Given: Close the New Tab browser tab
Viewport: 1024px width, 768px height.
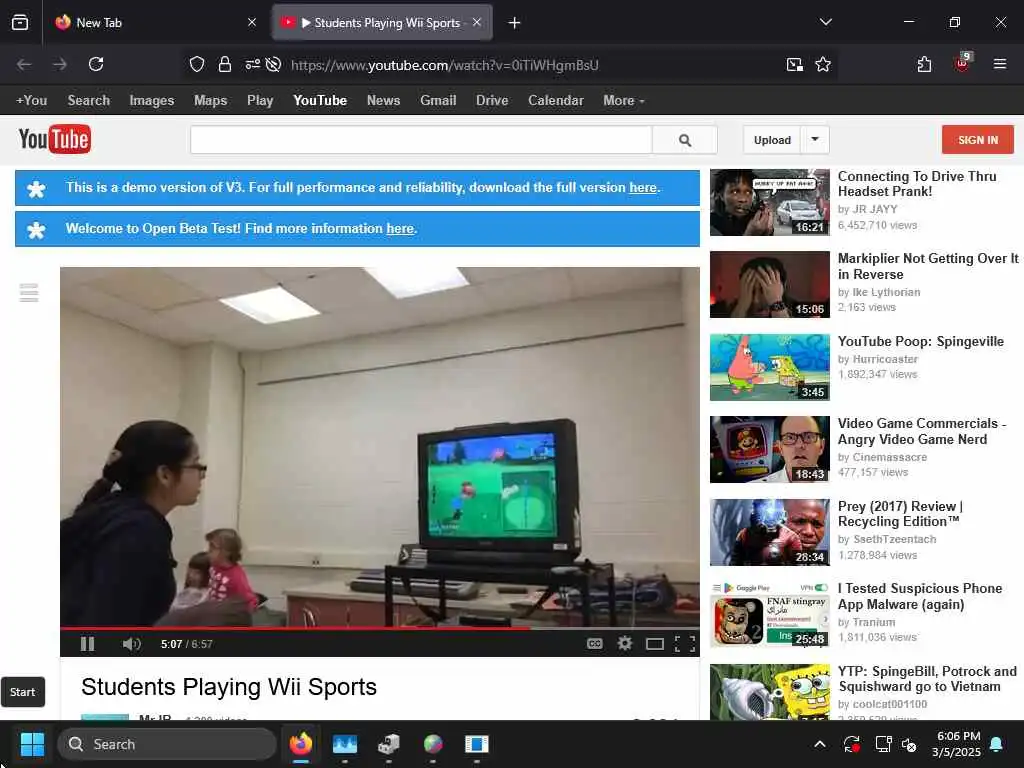Looking at the screenshot, I should (x=252, y=23).
